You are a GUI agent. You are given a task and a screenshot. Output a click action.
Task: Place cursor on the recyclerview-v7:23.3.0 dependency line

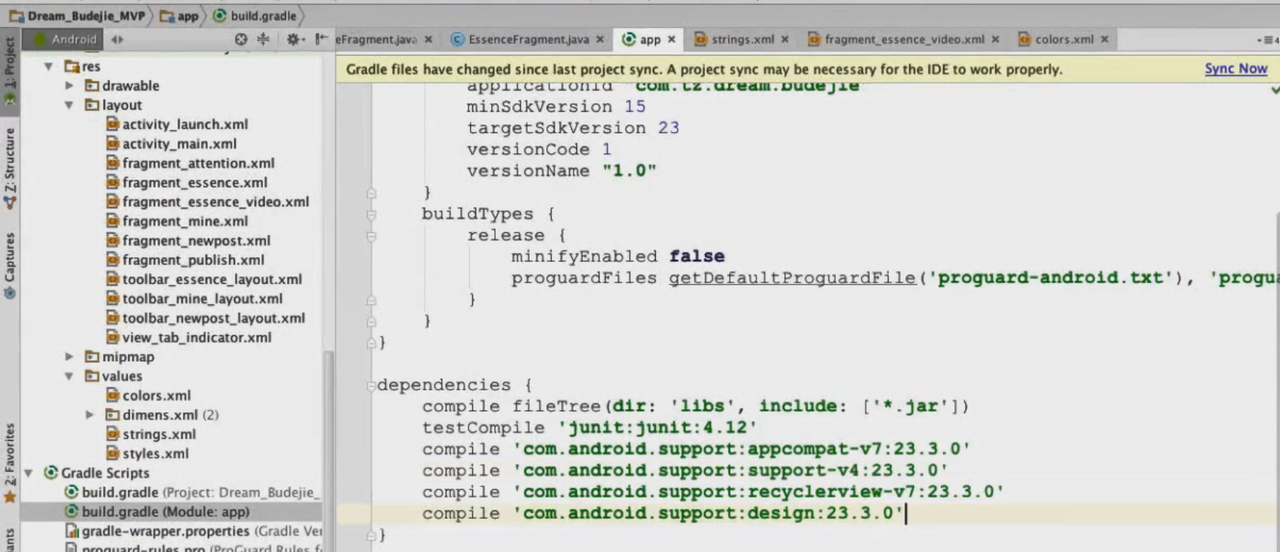pos(712,492)
